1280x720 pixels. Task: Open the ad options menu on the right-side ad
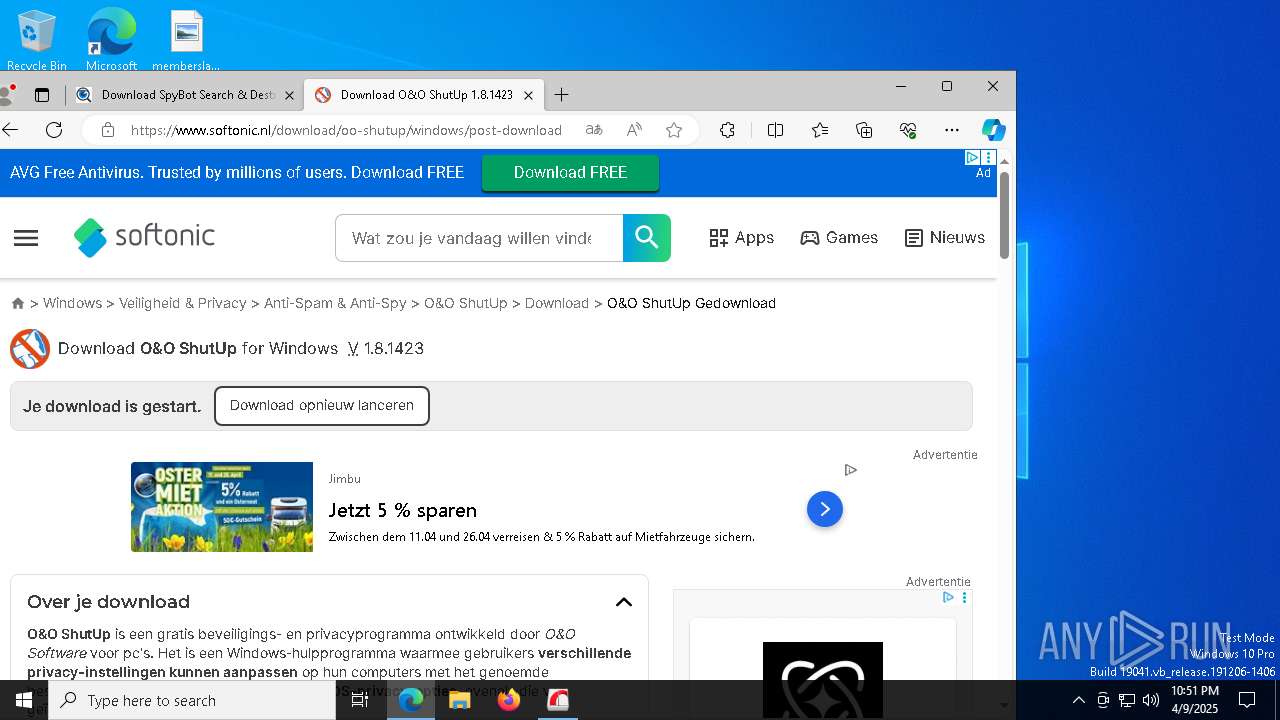(x=964, y=598)
